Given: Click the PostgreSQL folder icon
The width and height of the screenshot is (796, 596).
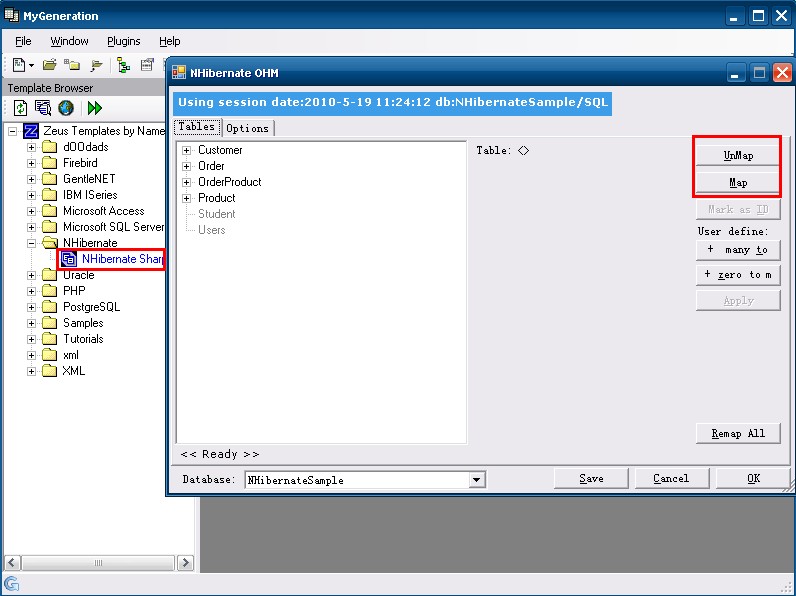Looking at the screenshot, I should [x=49, y=307].
